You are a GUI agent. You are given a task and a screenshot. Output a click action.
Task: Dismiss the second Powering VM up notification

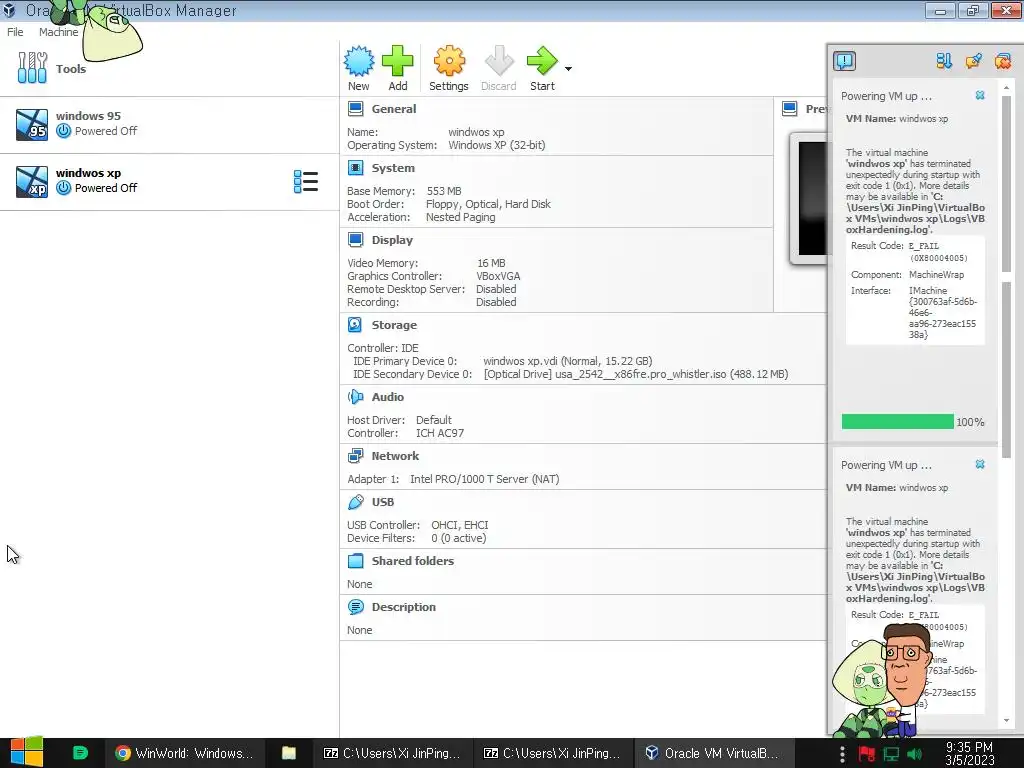[x=980, y=464]
